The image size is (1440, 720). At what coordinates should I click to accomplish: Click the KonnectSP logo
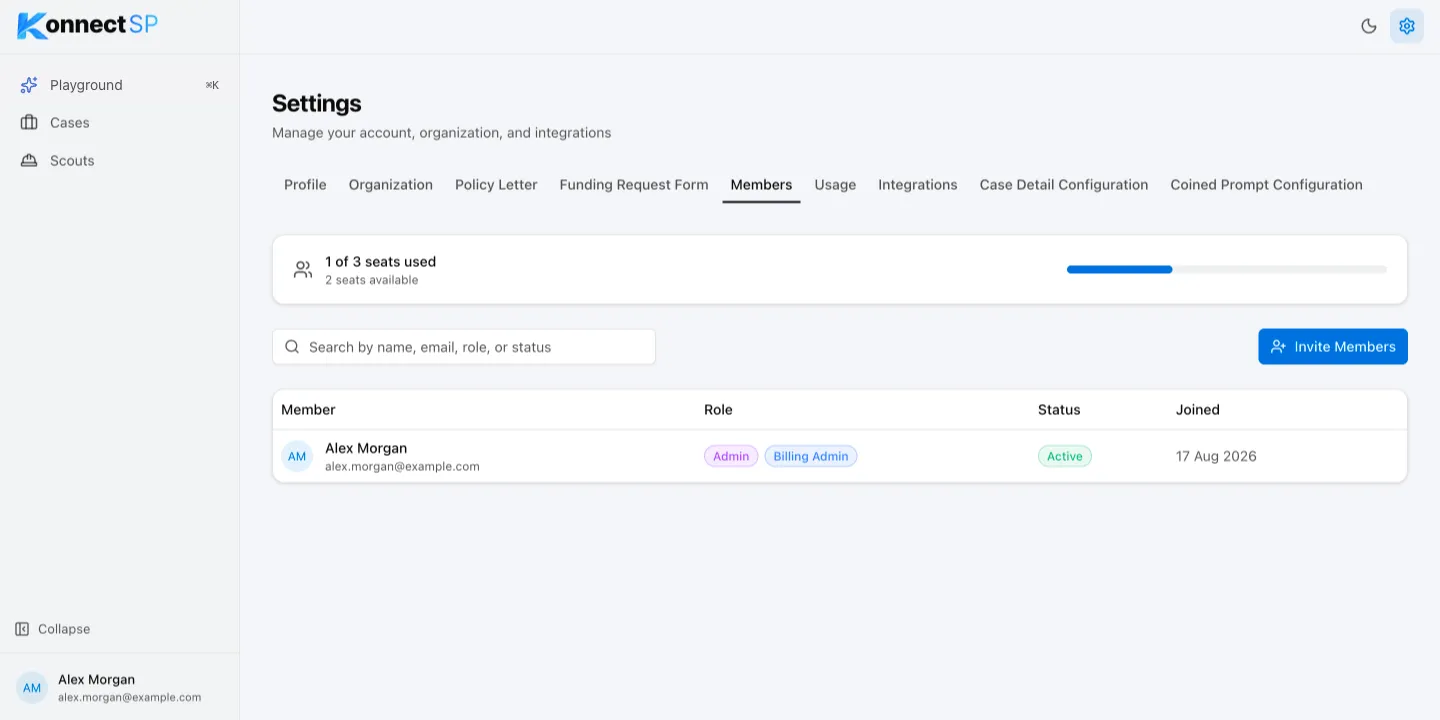coord(88,26)
